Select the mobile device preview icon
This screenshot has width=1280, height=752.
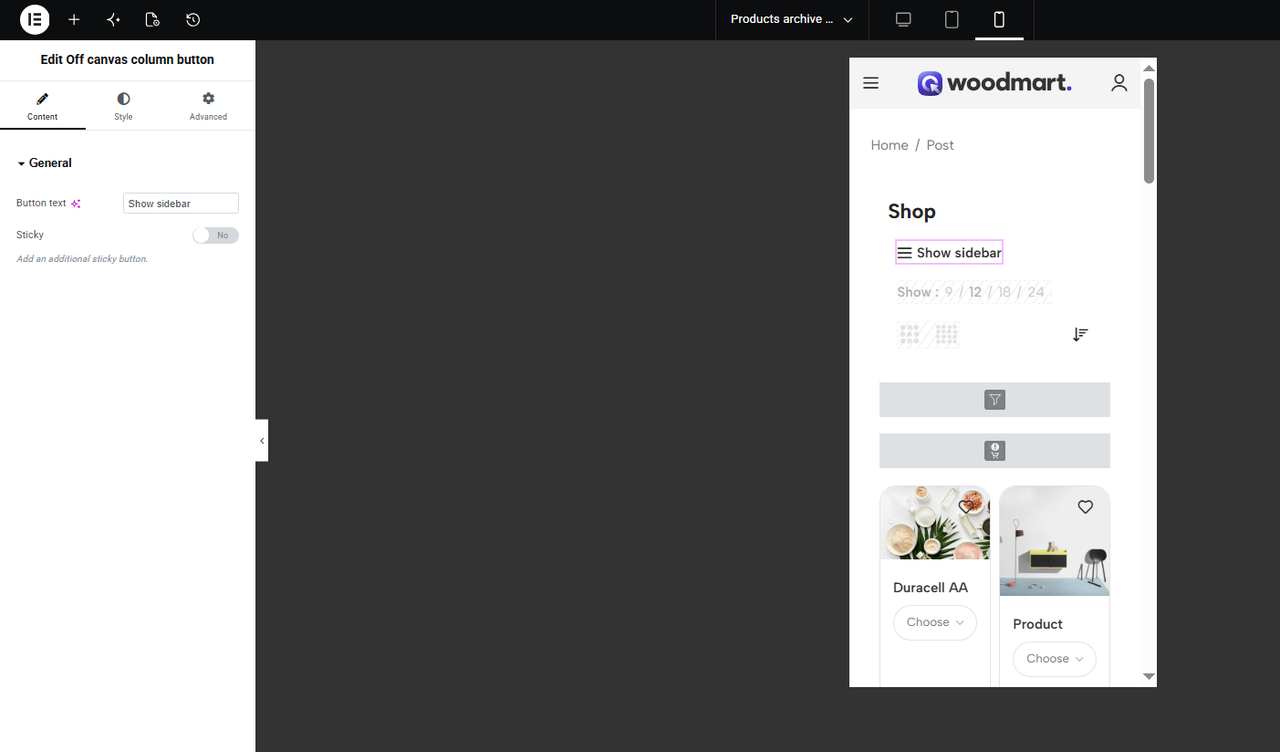(999, 19)
